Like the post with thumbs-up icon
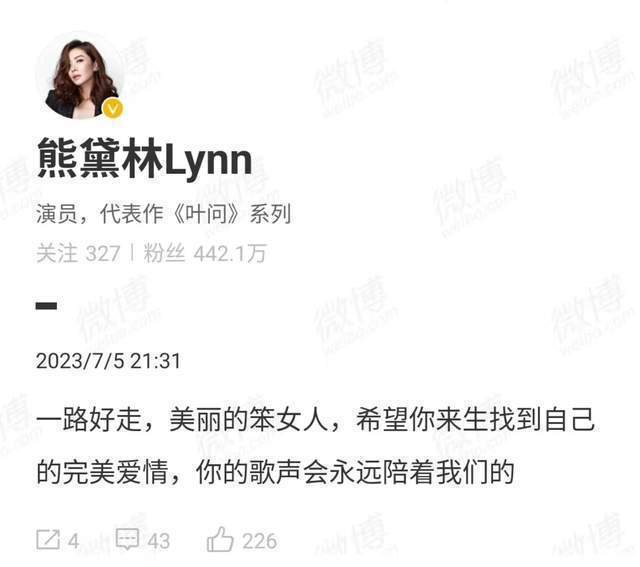This screenshot has height=567, width=640. 220,539
